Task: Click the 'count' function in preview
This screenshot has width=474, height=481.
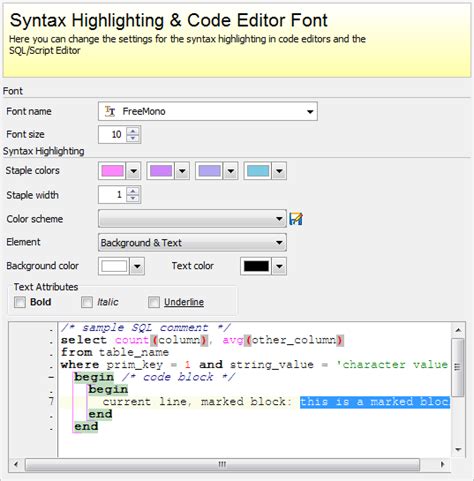Action: click(x=132, y=340)
